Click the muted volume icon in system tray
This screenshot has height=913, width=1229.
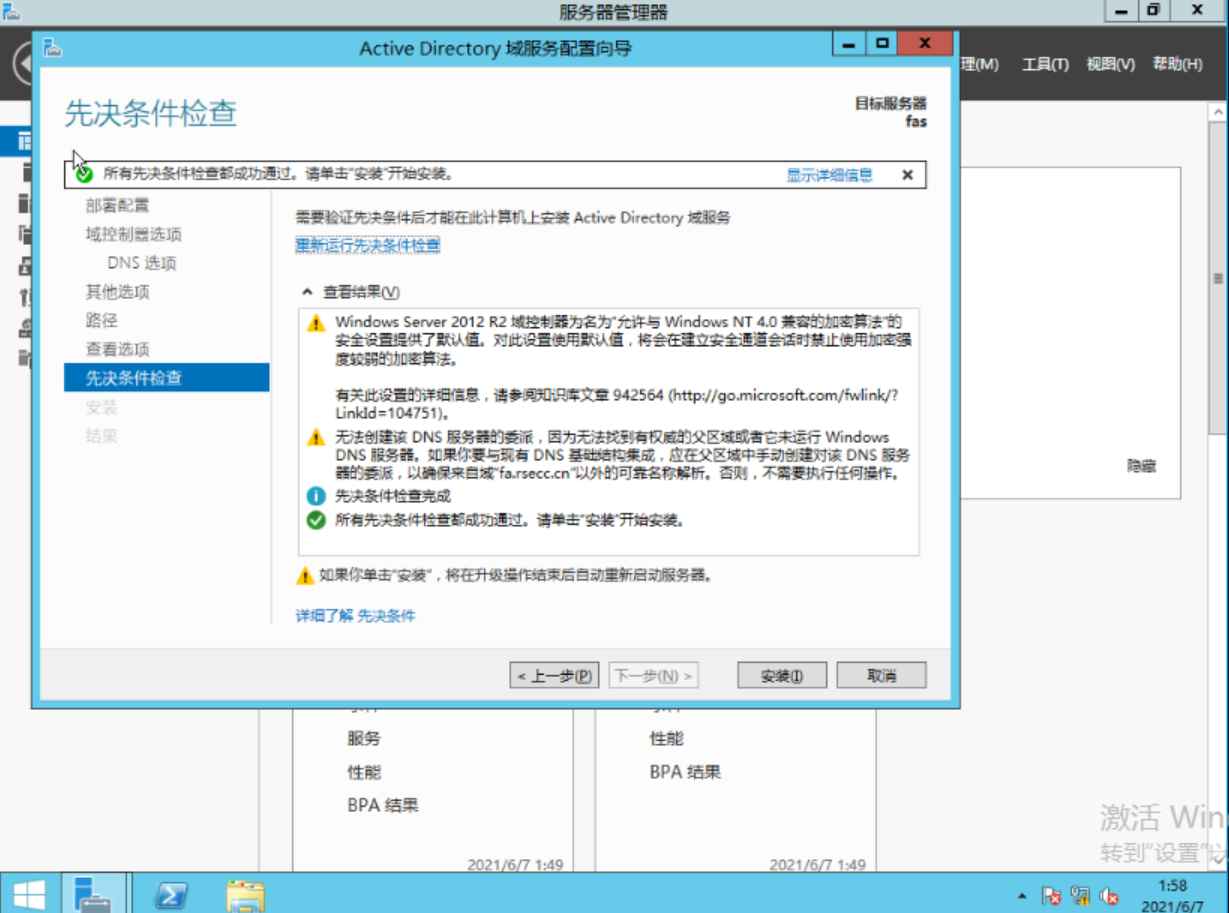point(1110,895)
